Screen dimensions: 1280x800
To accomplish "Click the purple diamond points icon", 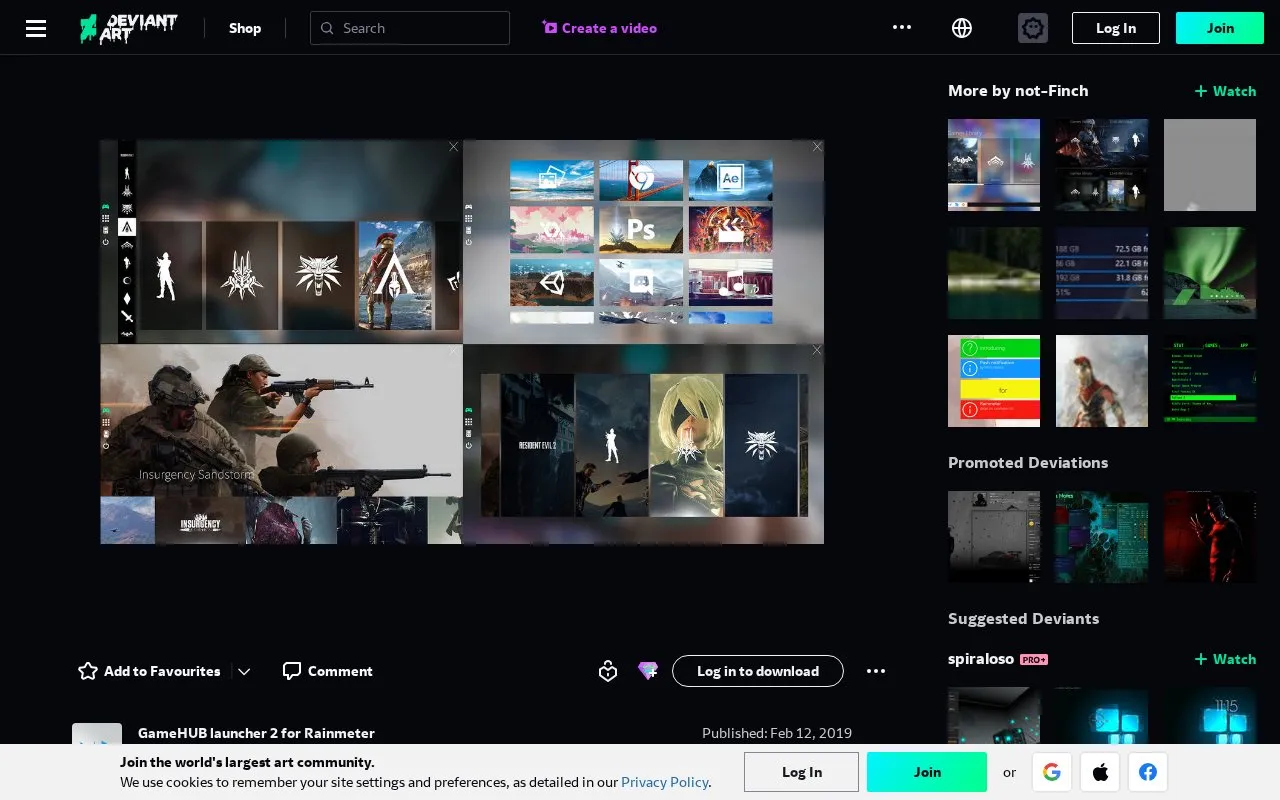I will click(648, 671).
